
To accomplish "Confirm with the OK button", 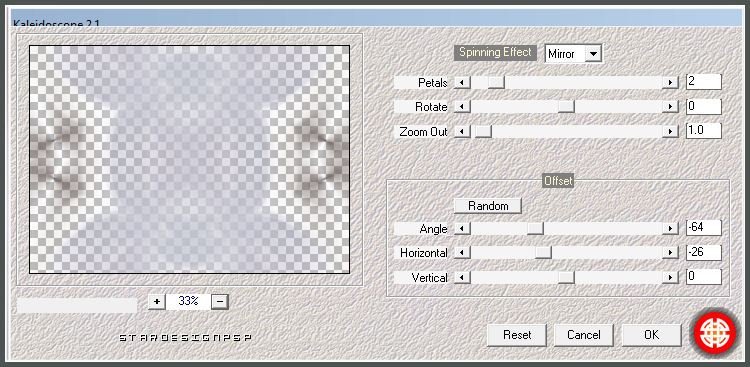I will click(x=651, y=335).
